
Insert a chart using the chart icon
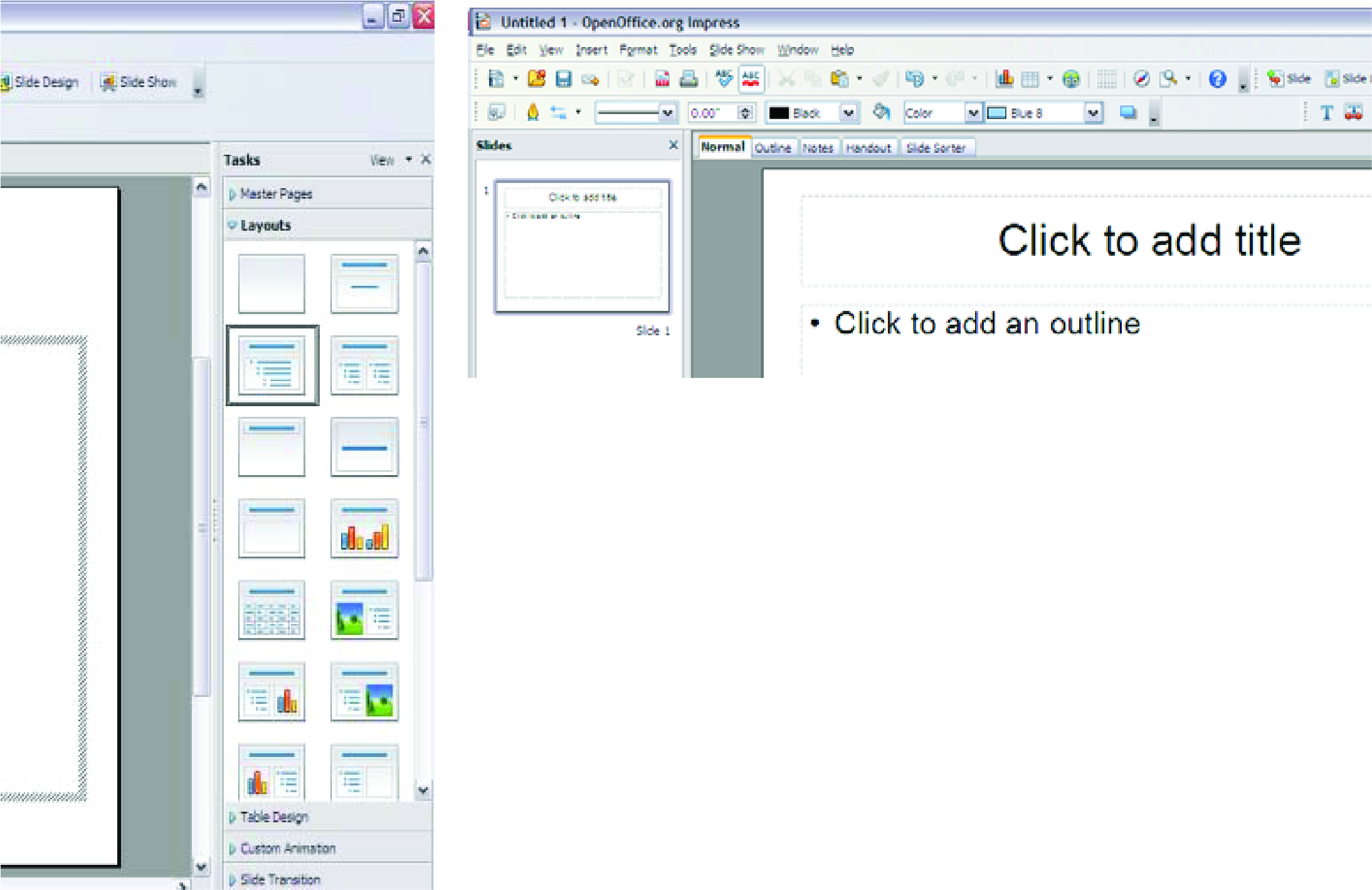coord(1005,79)
